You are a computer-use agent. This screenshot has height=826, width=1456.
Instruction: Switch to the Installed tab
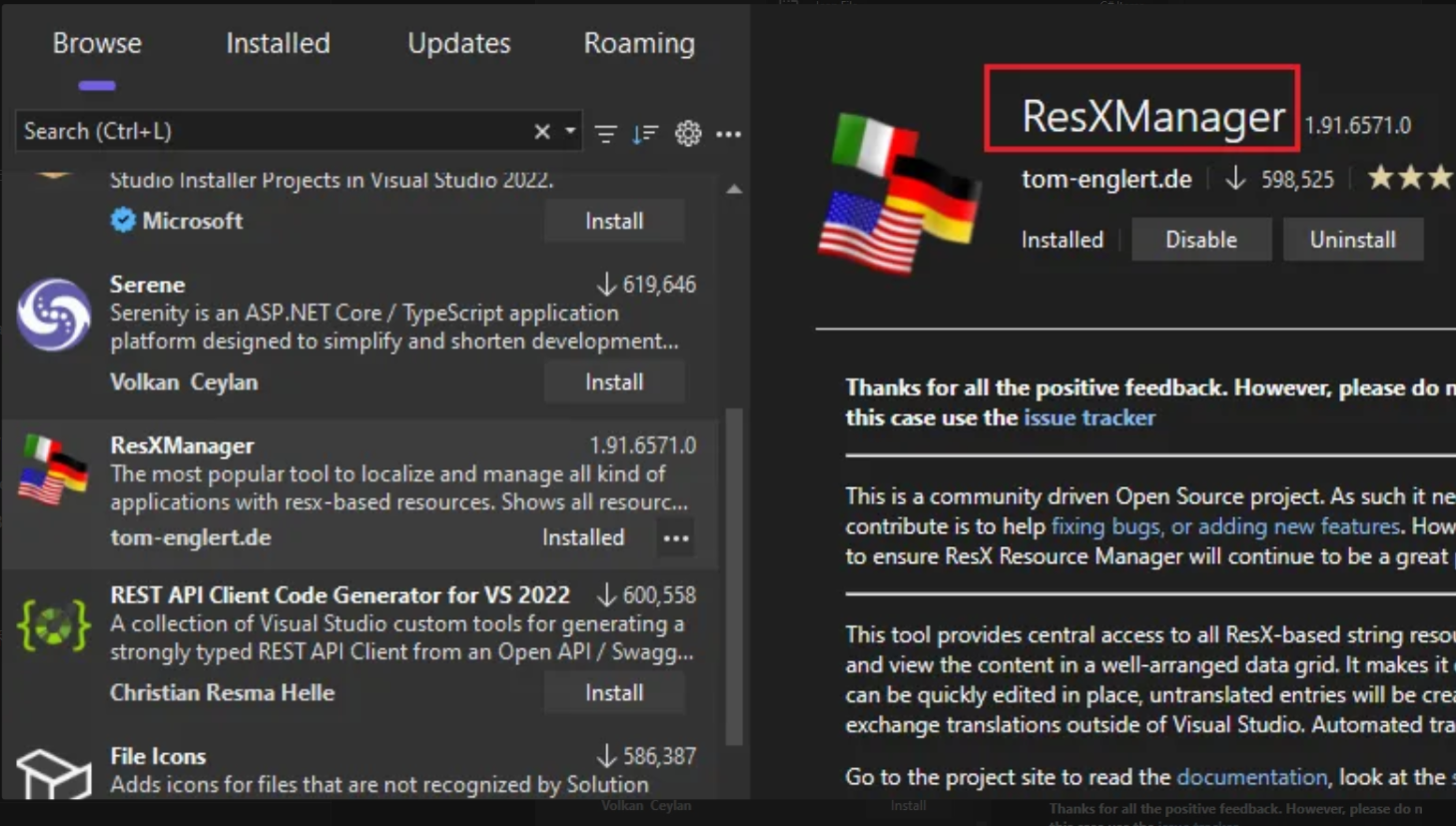pyautogui.click(x=278, y=43)
